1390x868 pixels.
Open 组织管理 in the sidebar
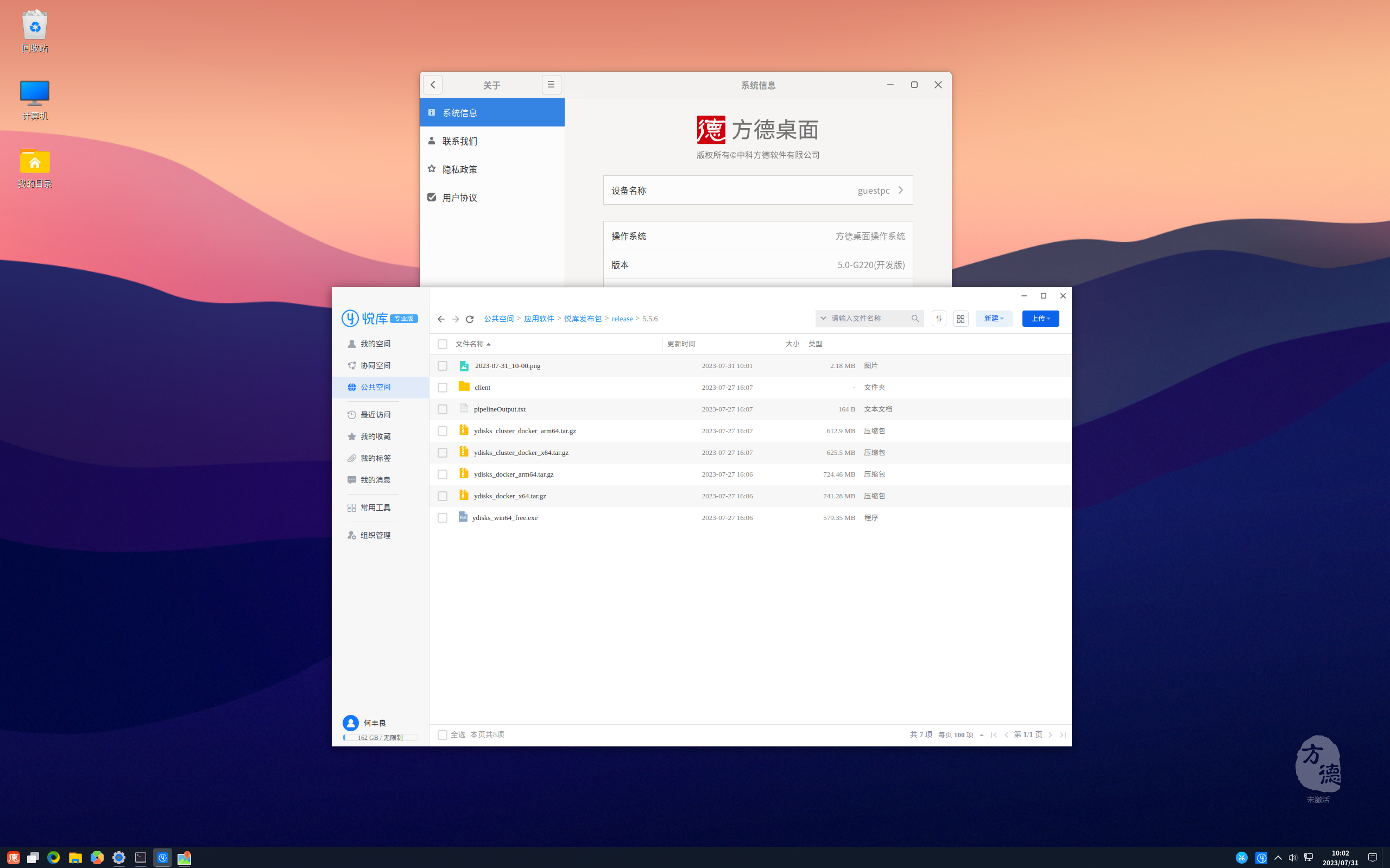[x=380, y=535]
